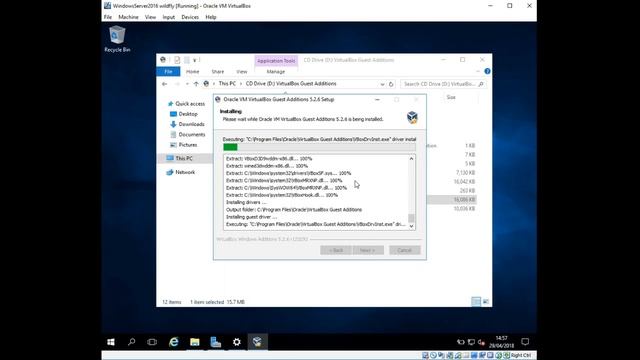Screen dimensions: 640x360
Task: Click Back in Guest Additions setup
Action: point(336,250)
